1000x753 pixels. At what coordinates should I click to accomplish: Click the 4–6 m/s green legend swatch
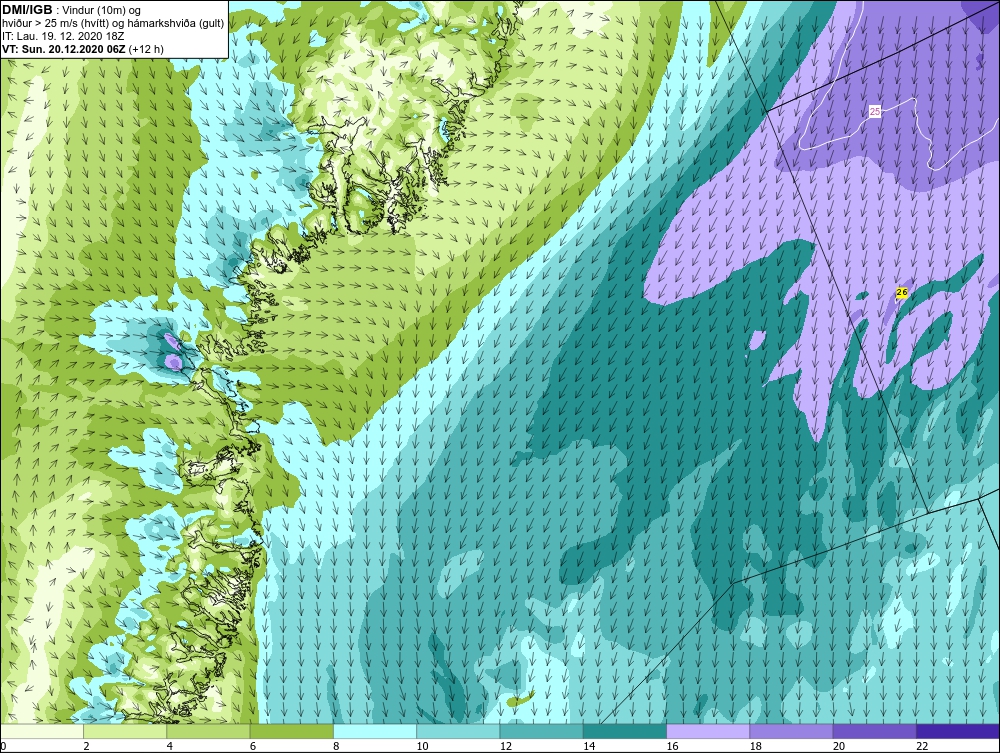(209, 731)
